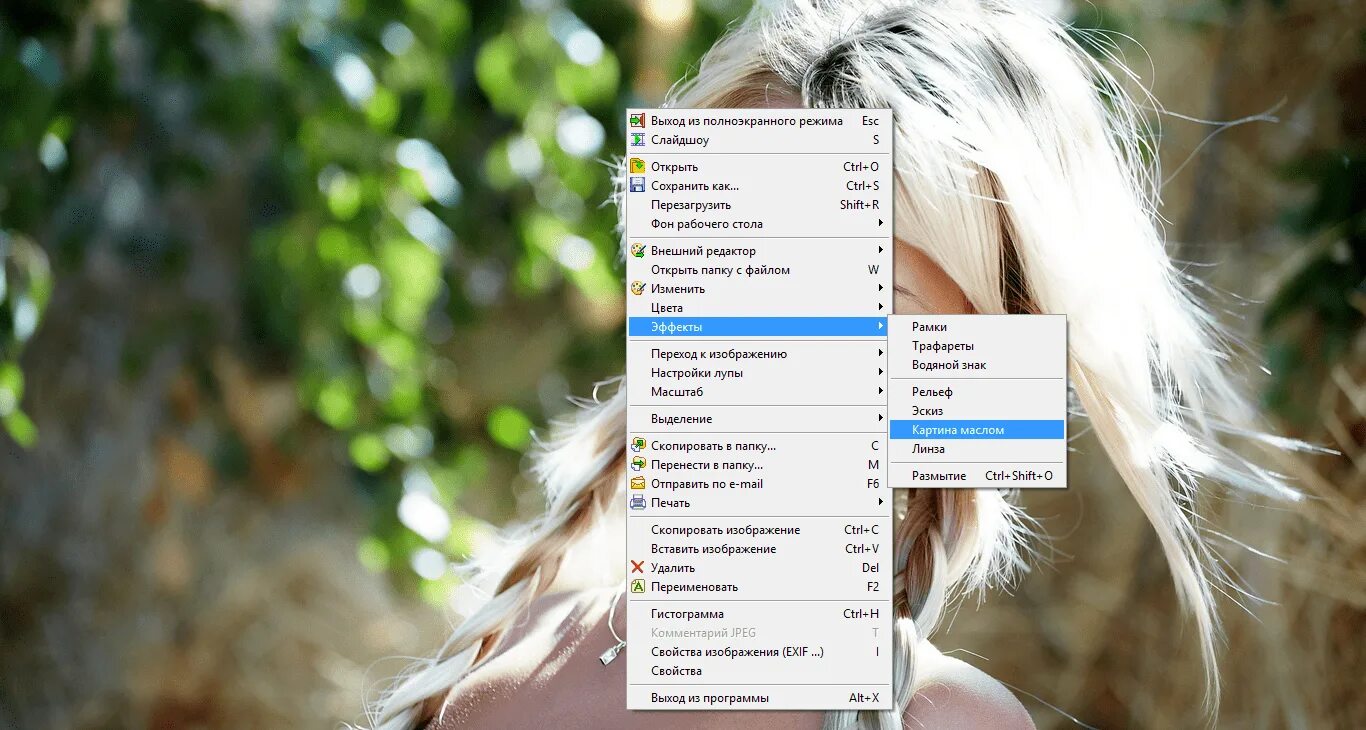Select Свойства menu entry
Screen dimensions: 1366x730
pyautogui.click(x=759, y=671)
